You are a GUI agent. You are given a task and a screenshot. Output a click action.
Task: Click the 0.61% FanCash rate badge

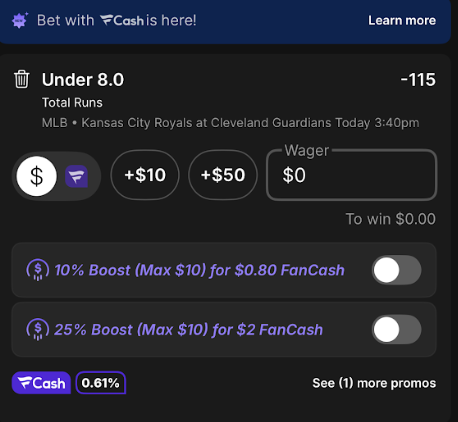coord(101,383)
